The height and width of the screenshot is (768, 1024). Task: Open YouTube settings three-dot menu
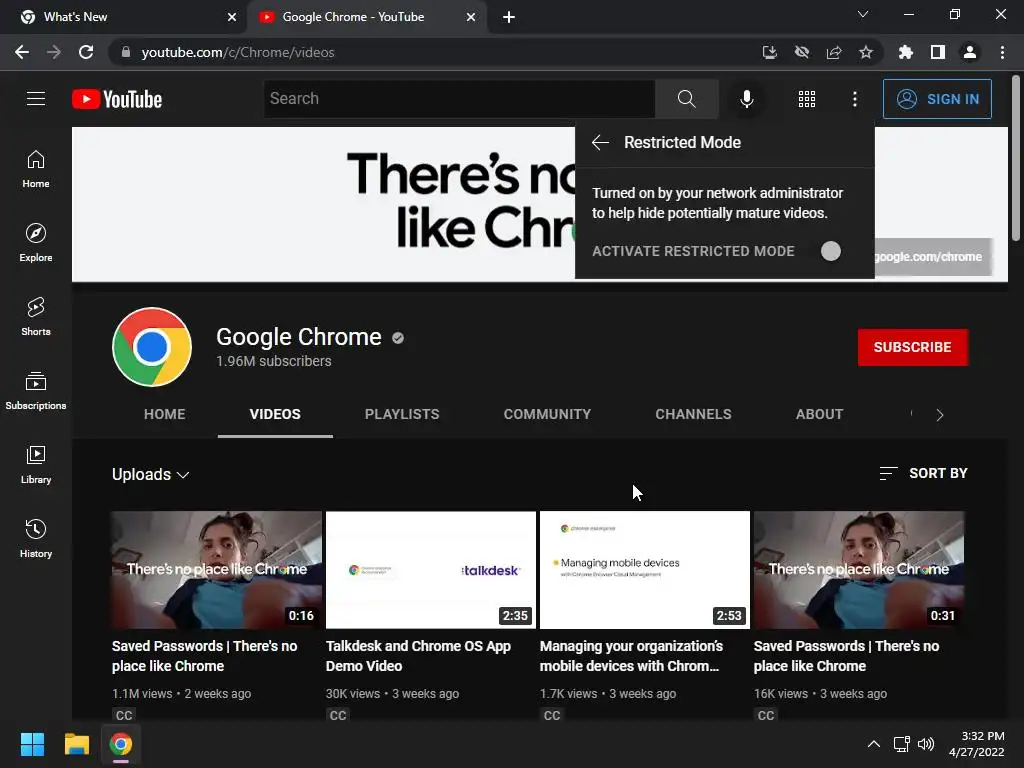[x=854, y=99]
